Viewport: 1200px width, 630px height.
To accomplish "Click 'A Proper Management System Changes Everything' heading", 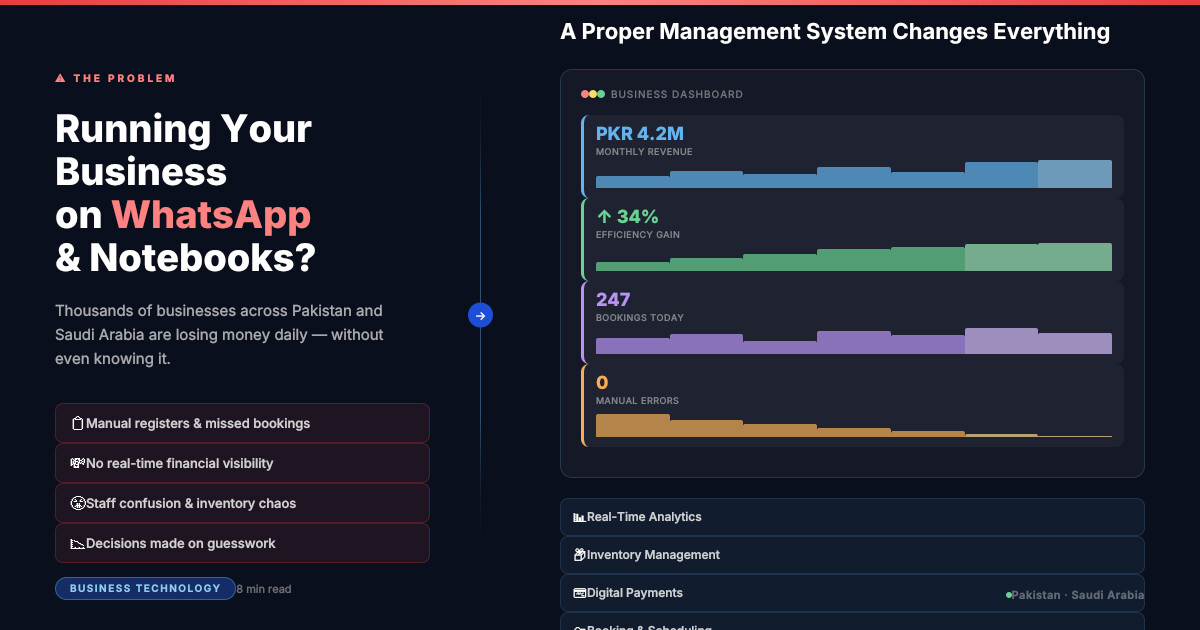I will coord(835,31).
